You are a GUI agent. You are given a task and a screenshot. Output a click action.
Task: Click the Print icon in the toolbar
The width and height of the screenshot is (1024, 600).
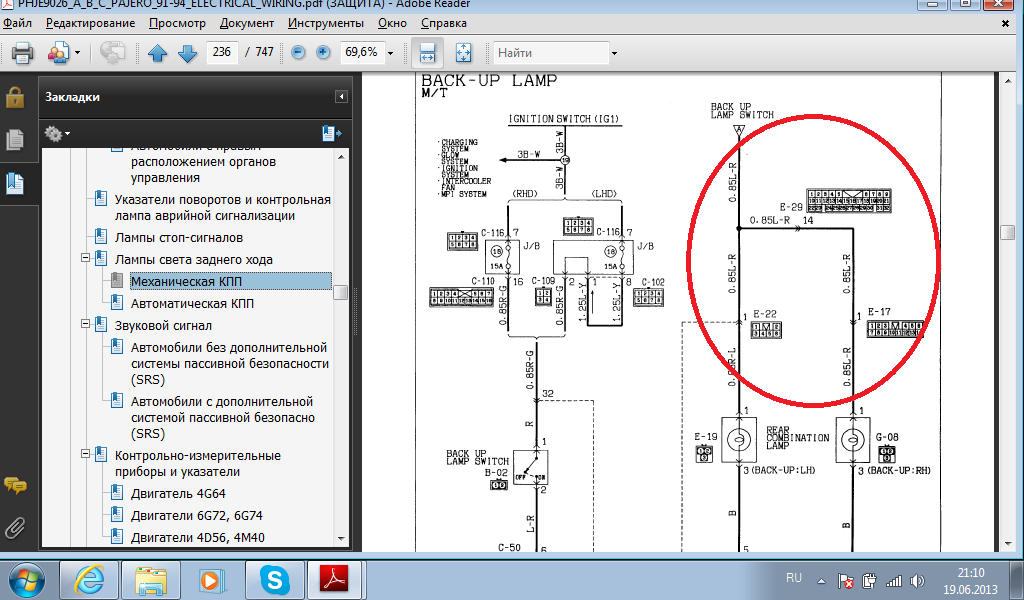point(22,53)
